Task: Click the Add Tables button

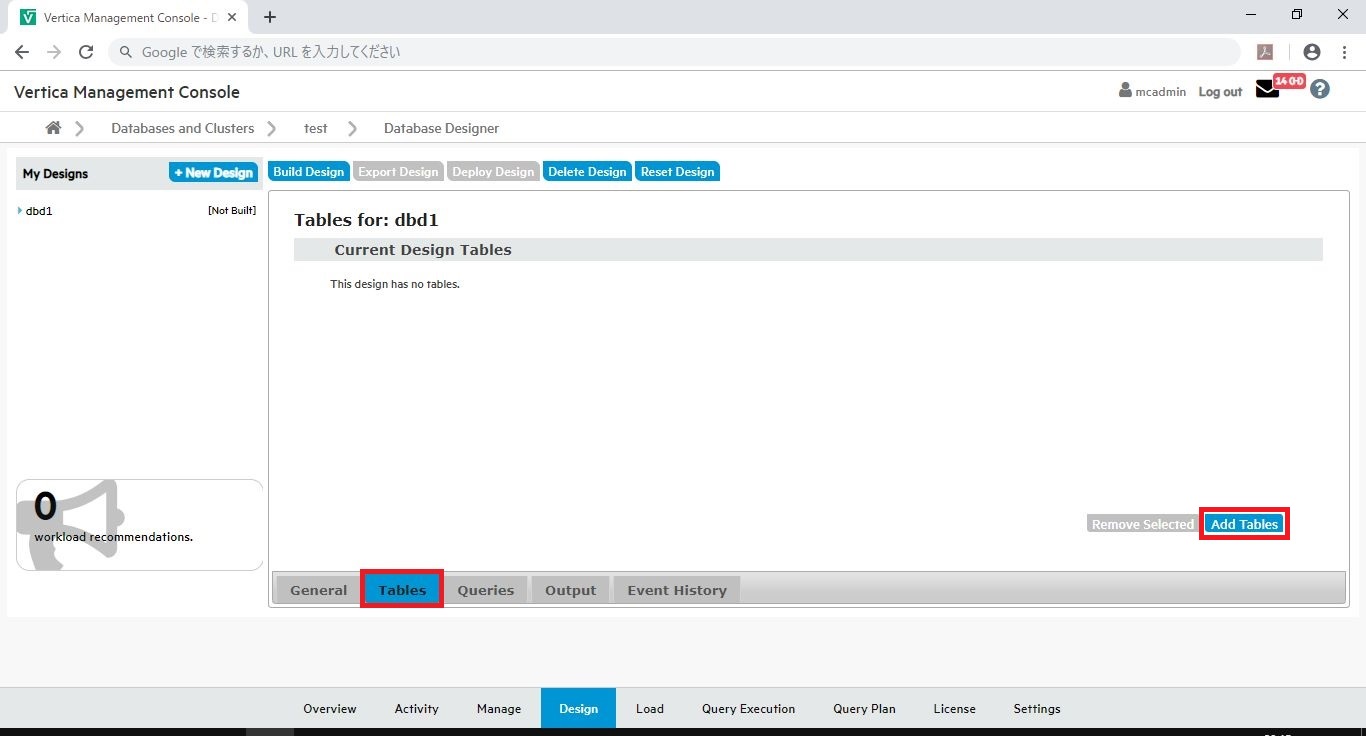Action: pyautogui.click(x=1244, y=524)
